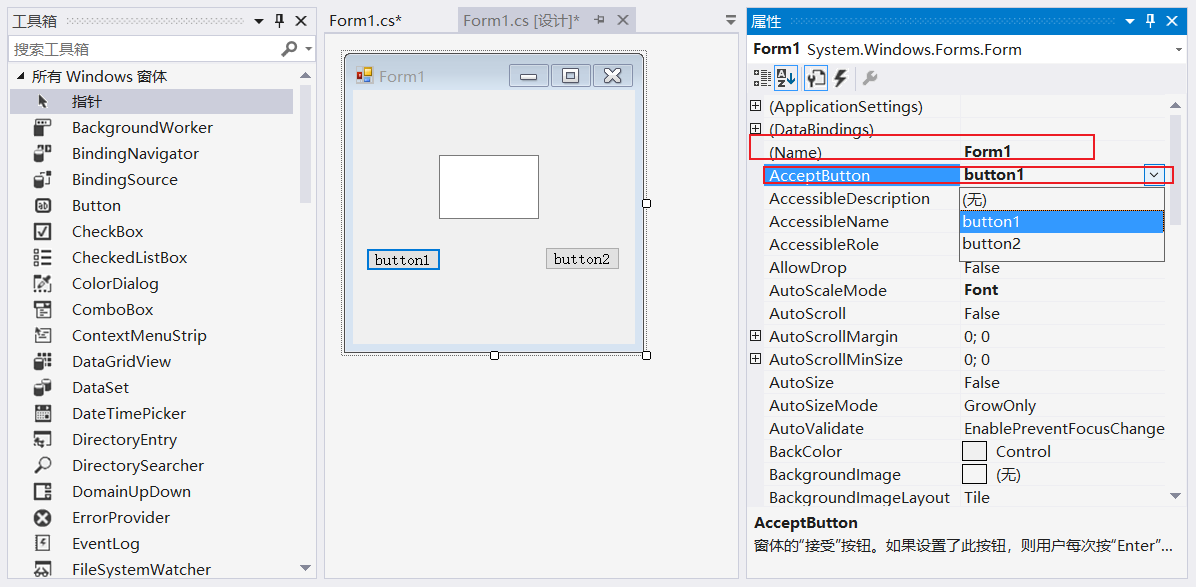Select the white box control on form
1196x587 pixels.
[x=489, y=187]
